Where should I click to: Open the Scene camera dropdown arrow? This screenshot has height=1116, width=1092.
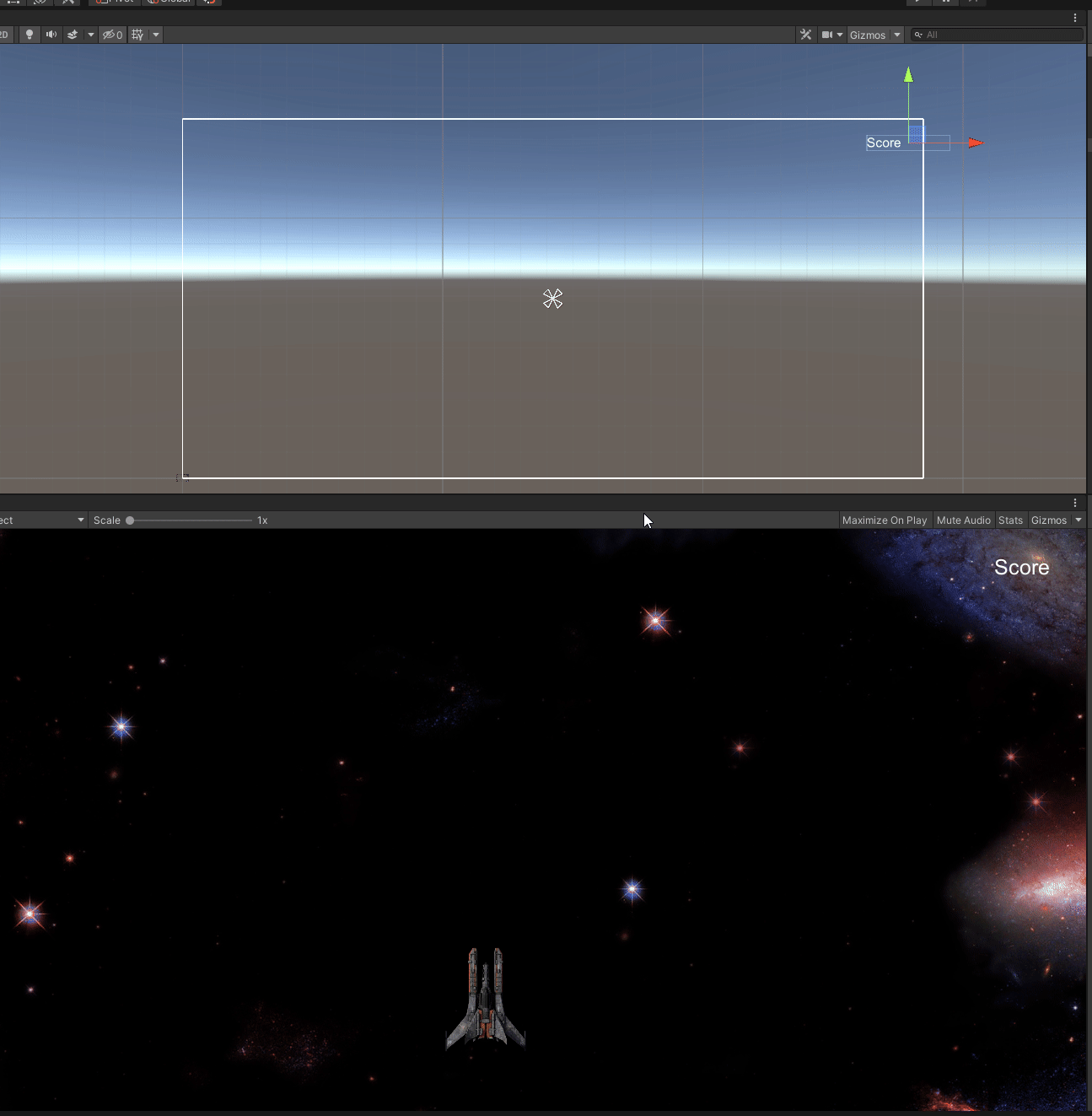click(840, 35)
